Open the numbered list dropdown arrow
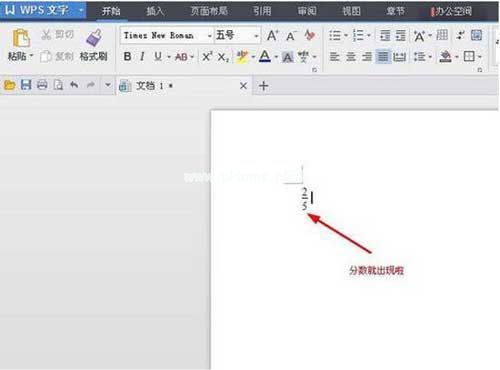This screenshot has width=500, height=370. 369,35
